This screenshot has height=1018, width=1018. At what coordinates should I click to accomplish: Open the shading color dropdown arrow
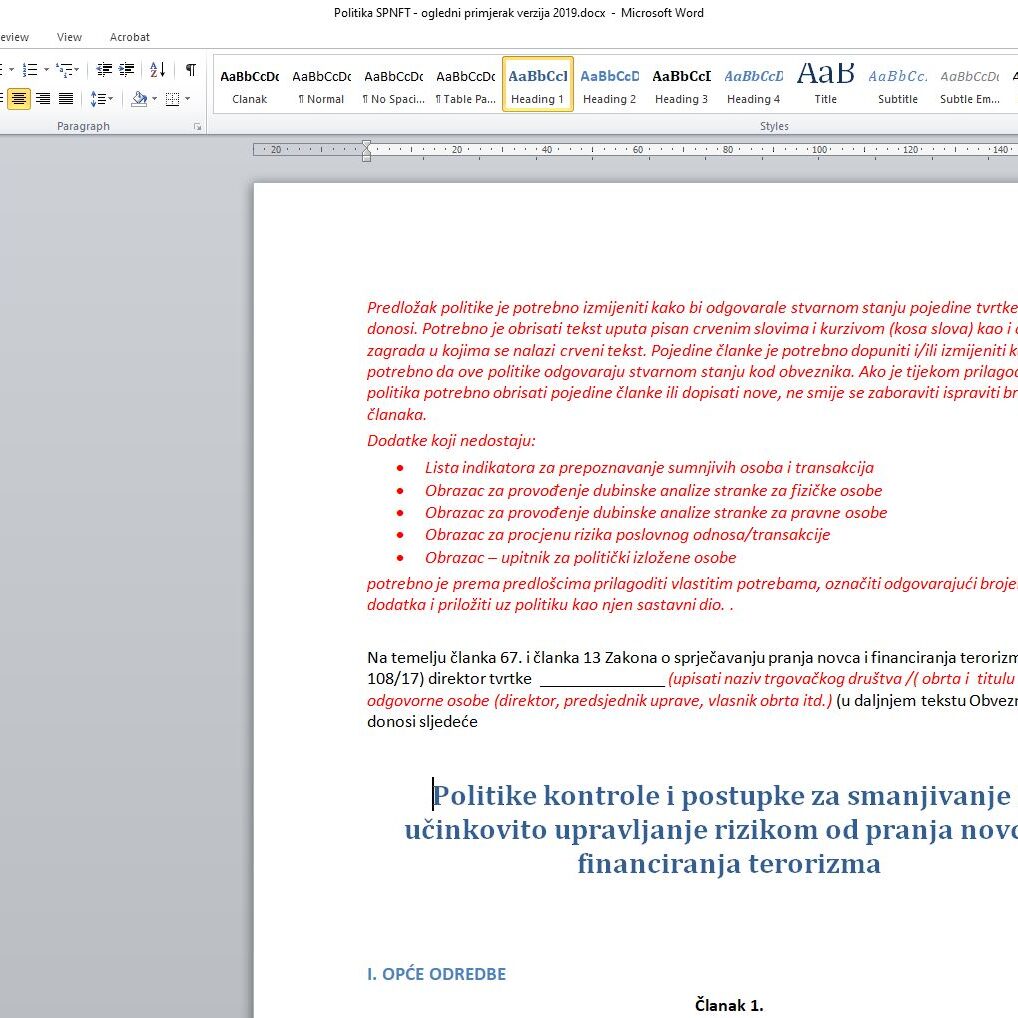point(154,99)
